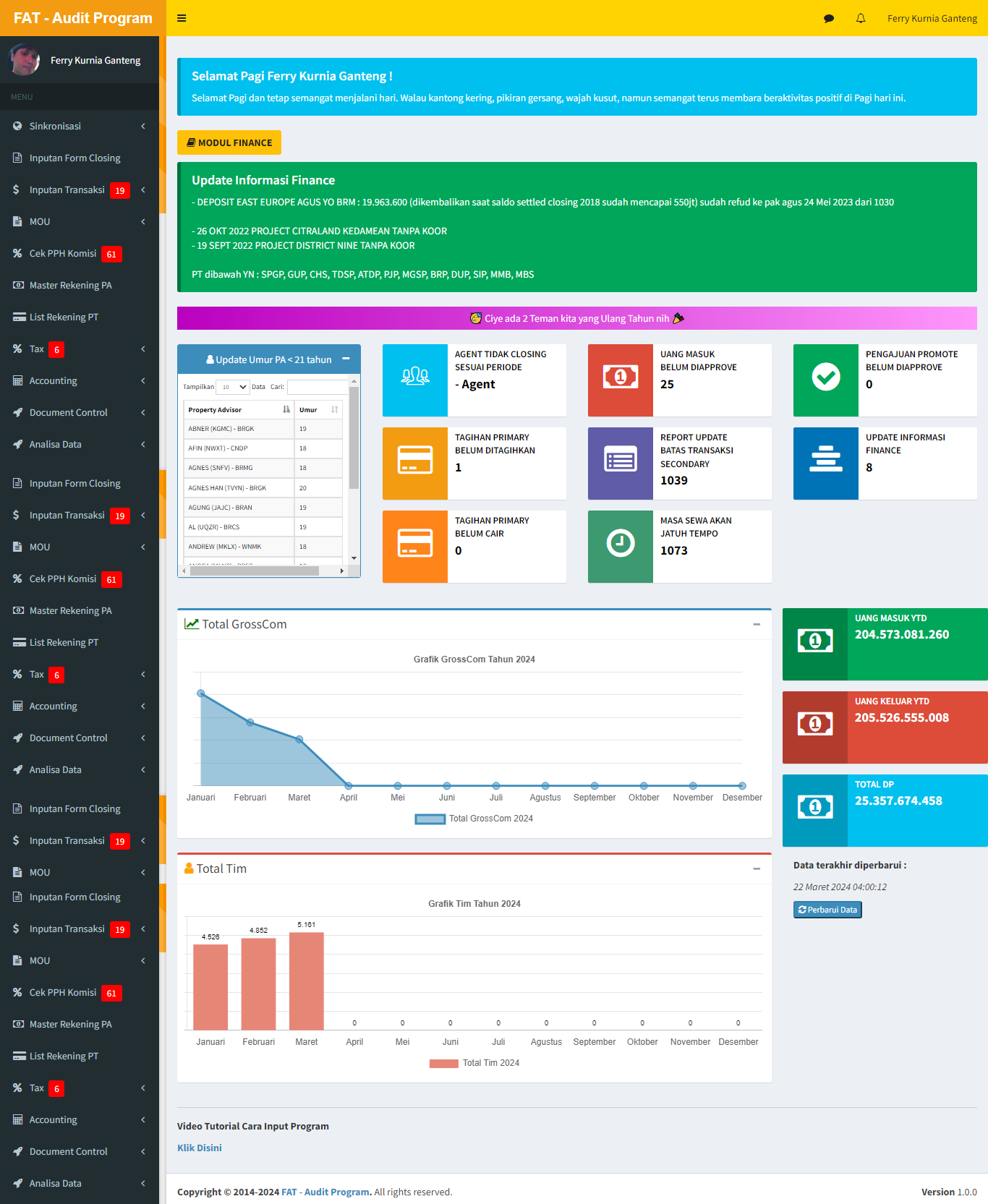Screen dimensions: 988x1204
Task: Open the Klik Disini video tutorial link
Action: 200,1148
